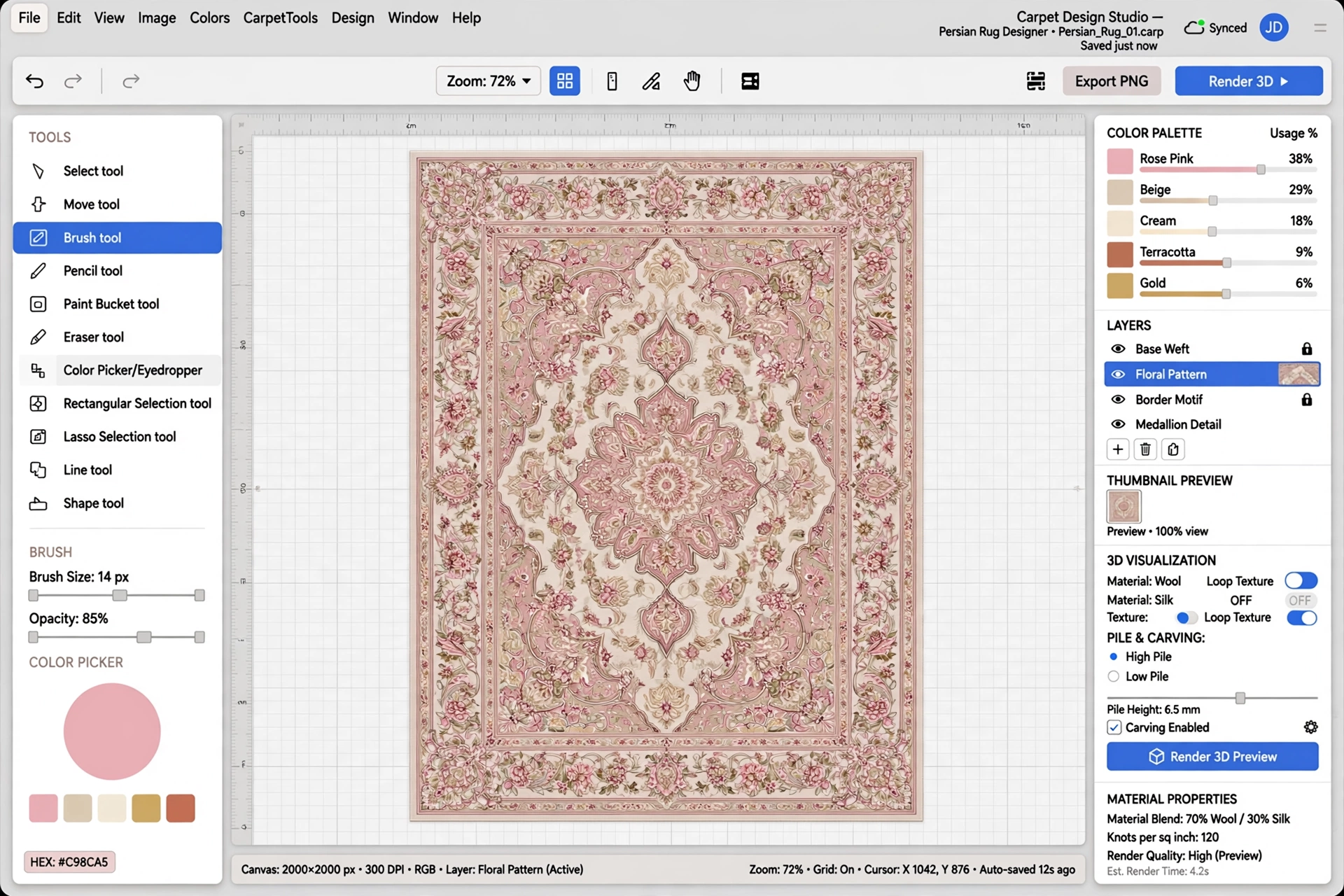Delete layer using the trash icon
Image resolution: width=1344 pixels, height=896 pixels.
point(1145,449)
